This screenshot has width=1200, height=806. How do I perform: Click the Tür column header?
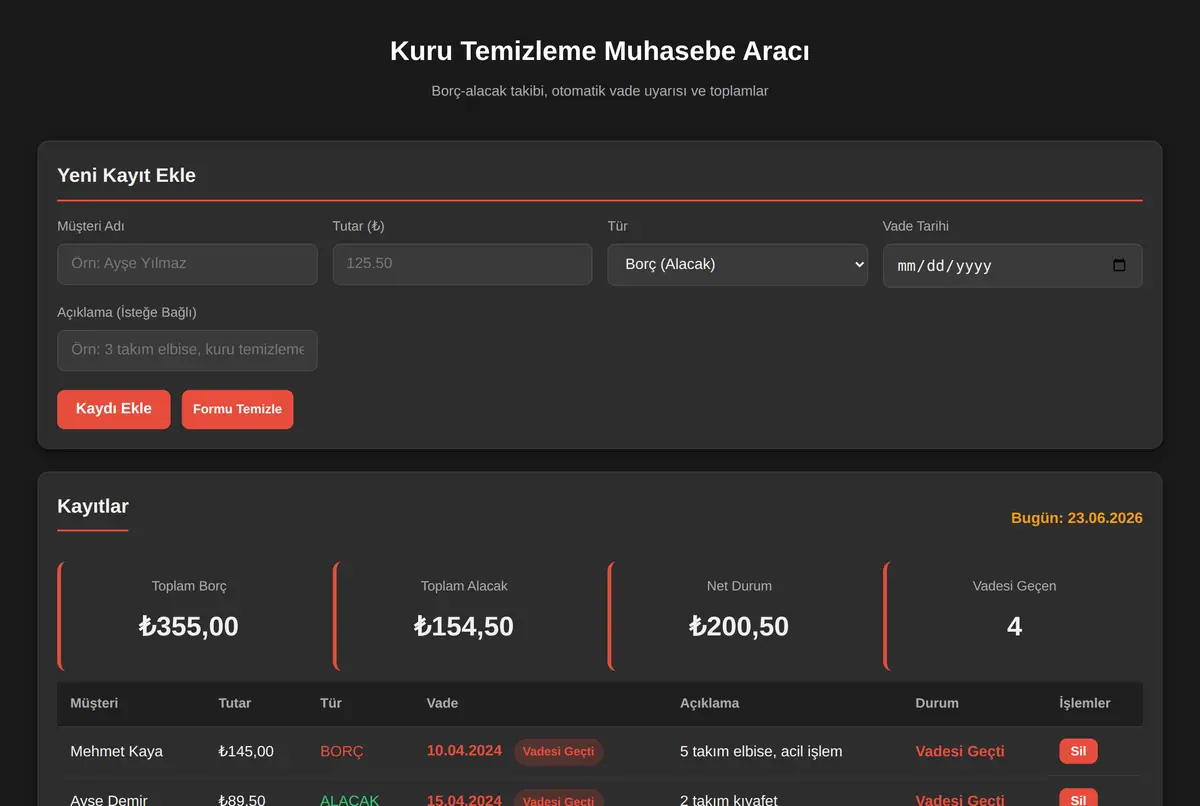pos(331,703)
